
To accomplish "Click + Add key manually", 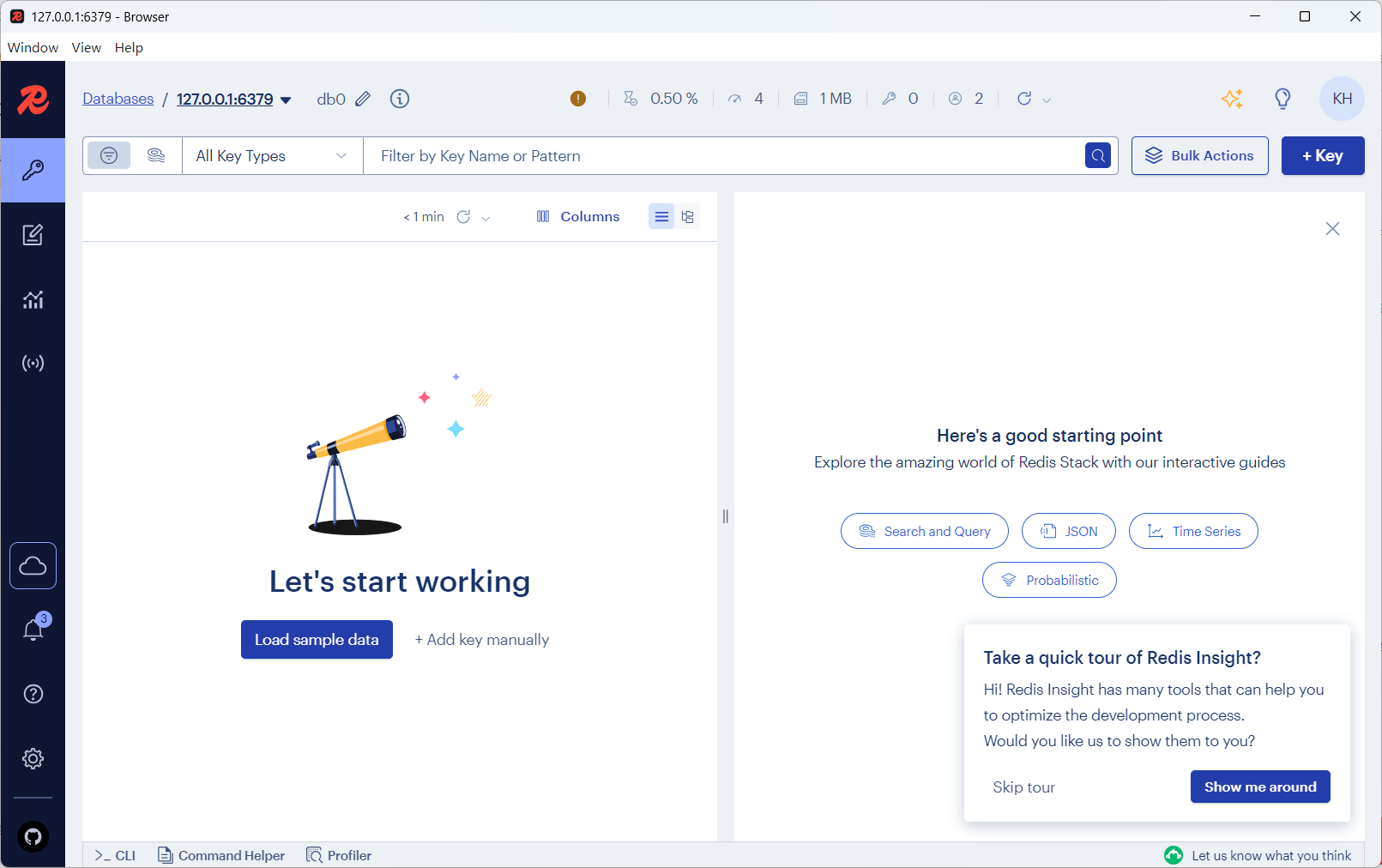I will (481, 639).
